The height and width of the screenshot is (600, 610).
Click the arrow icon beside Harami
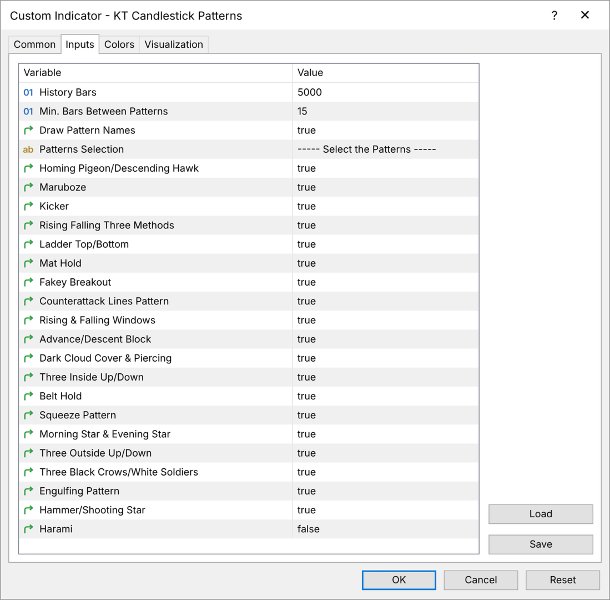[x=28, y=529]
